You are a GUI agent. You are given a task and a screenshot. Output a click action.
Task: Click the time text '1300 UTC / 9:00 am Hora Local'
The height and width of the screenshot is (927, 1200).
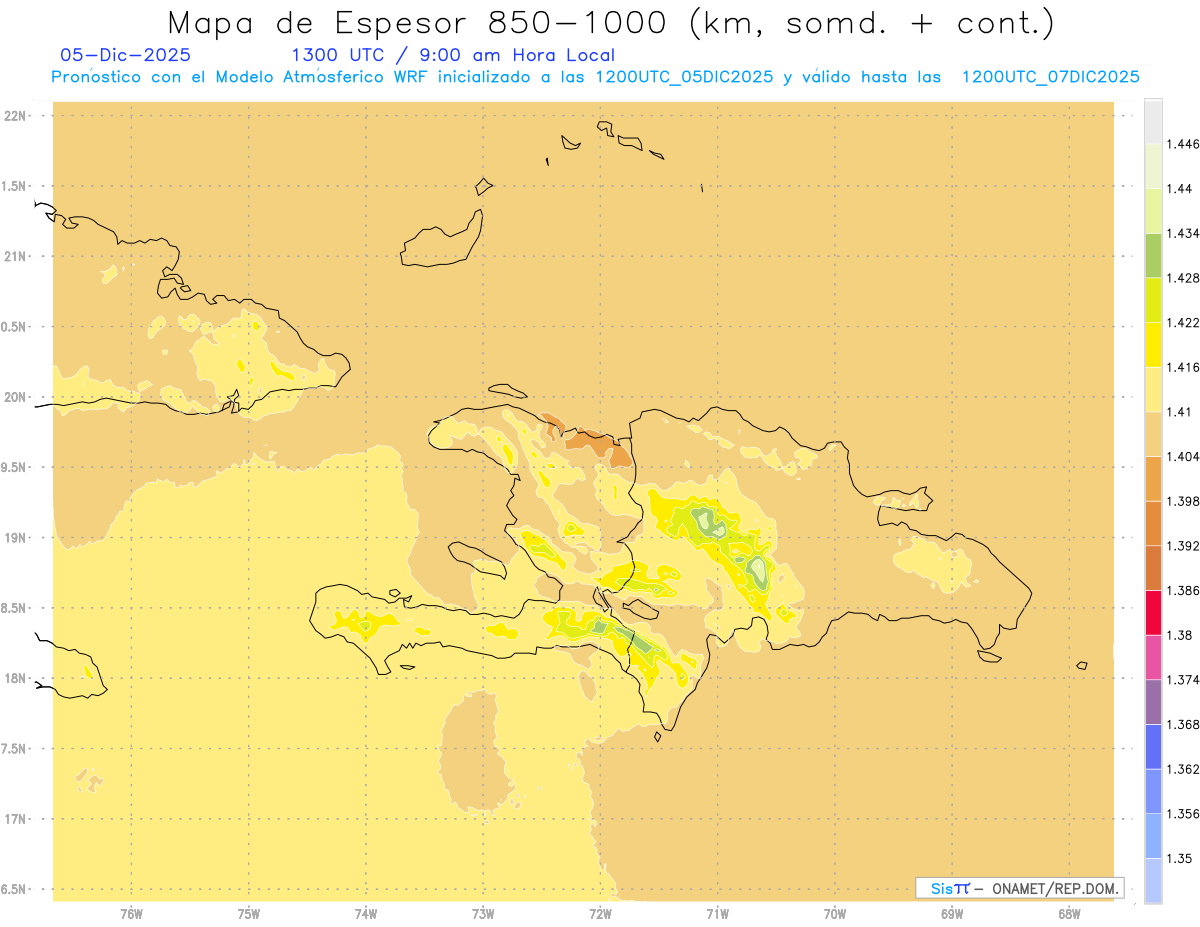coord(453,56)
